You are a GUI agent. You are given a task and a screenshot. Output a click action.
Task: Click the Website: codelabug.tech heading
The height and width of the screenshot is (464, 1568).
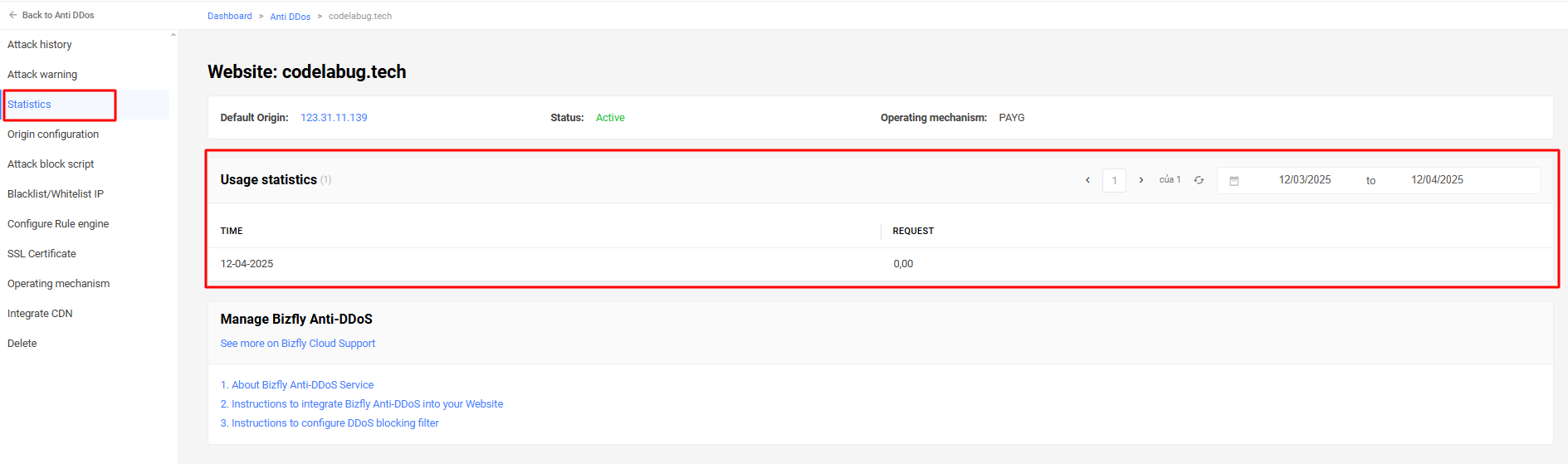(307, 72)
